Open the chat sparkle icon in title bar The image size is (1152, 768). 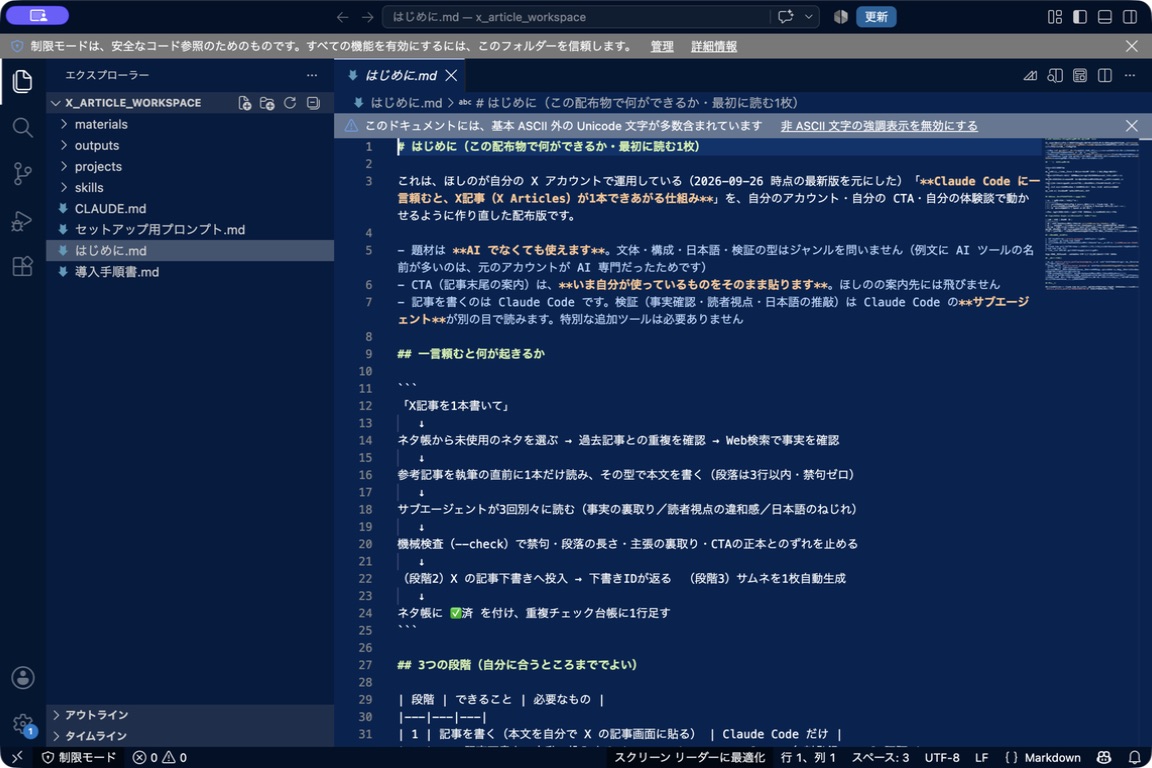point(785,17)
